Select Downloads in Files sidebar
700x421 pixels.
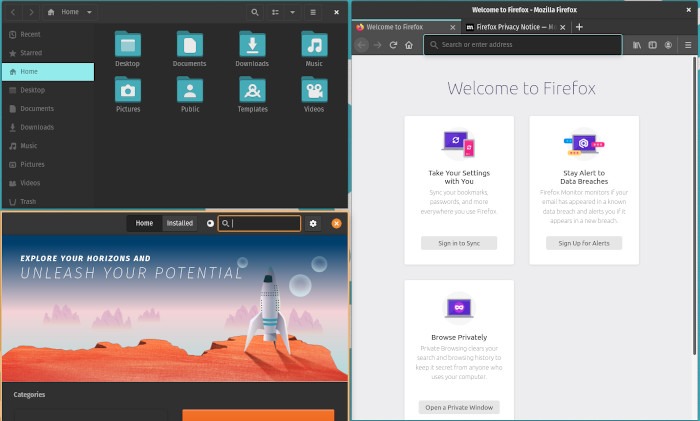[x=48, y=127]
